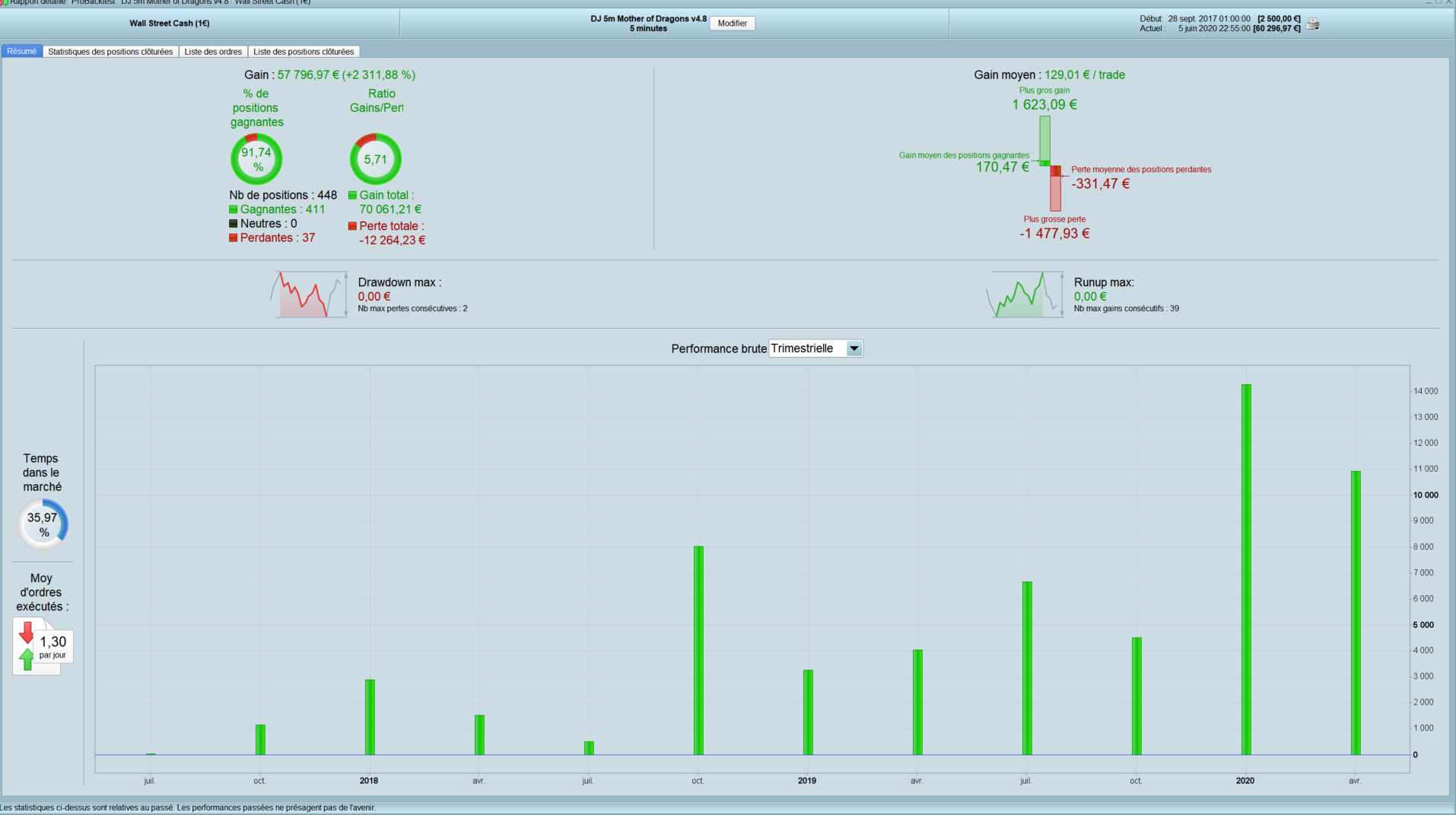Click the average loss value -331,47 €
Screen dimensions: 1456x815
click(x=1101, y=184)
